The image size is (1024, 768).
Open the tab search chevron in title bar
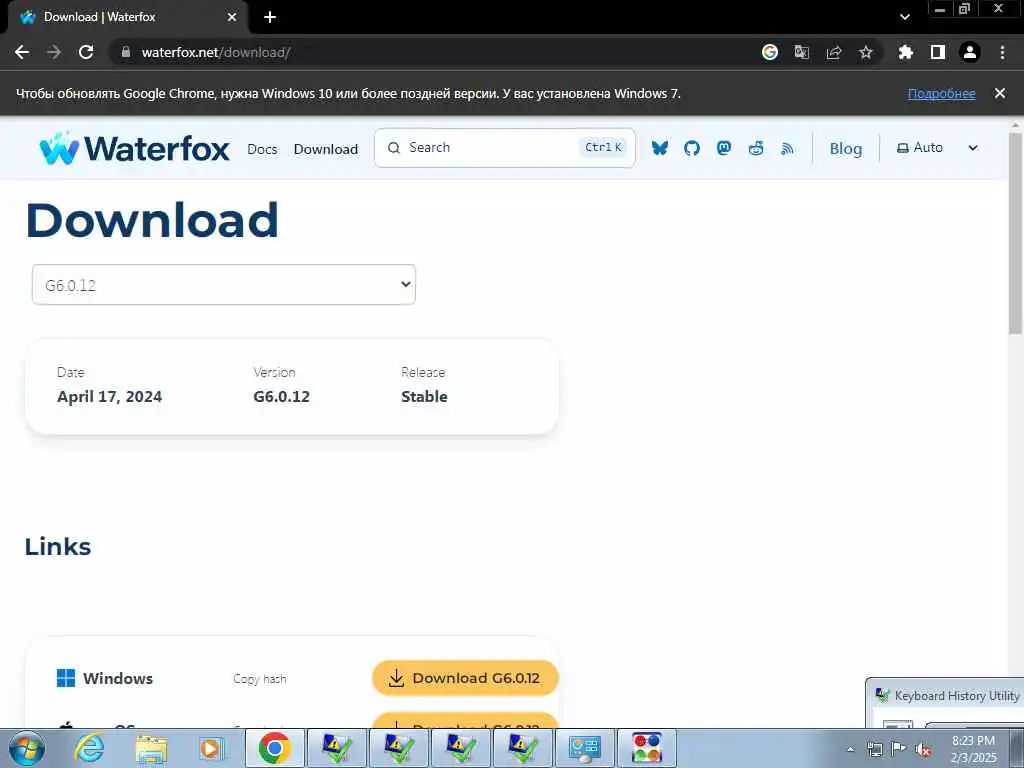[x=904, y=17]
